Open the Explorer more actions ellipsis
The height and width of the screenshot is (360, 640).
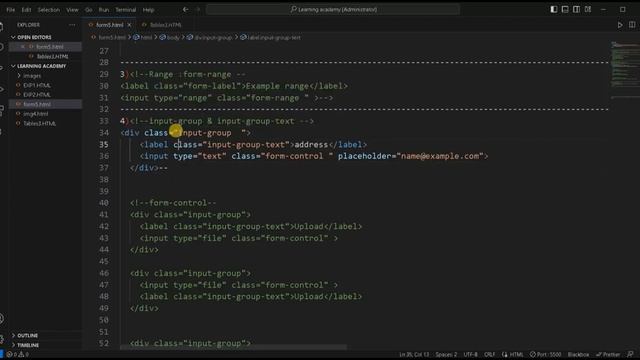(x=72, y=25)
